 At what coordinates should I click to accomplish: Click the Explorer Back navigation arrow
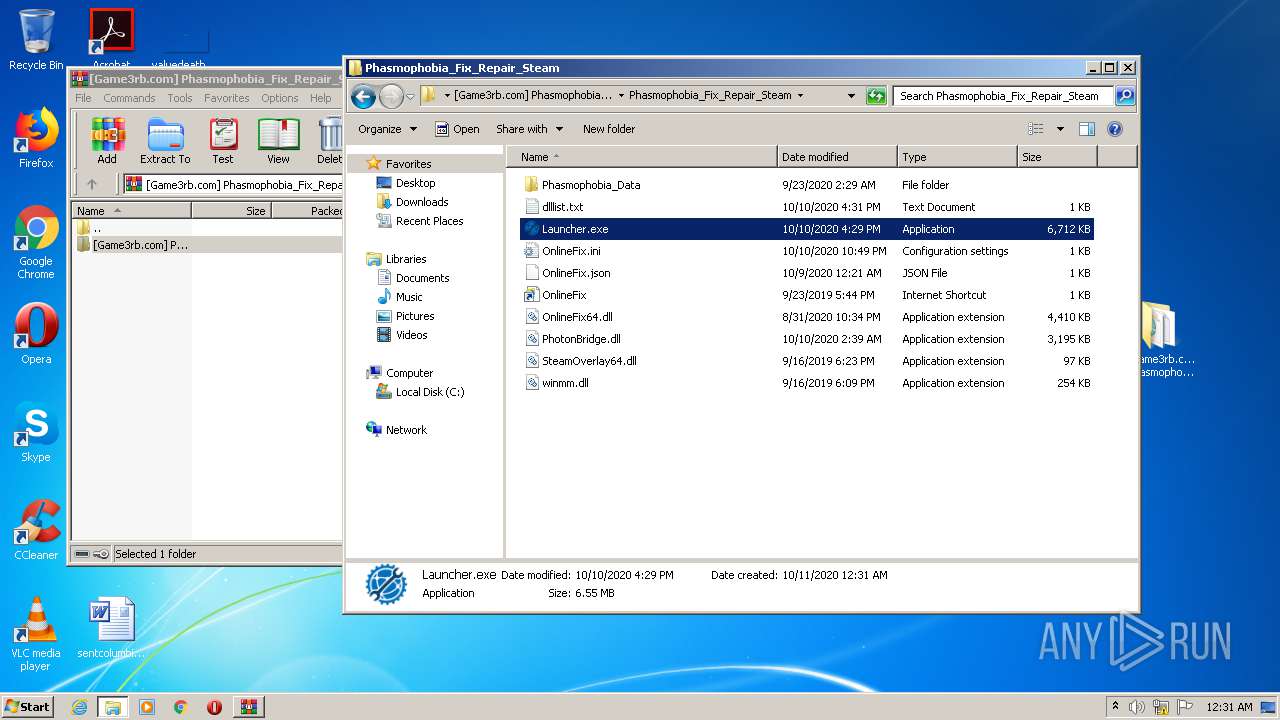coord(363,96)
